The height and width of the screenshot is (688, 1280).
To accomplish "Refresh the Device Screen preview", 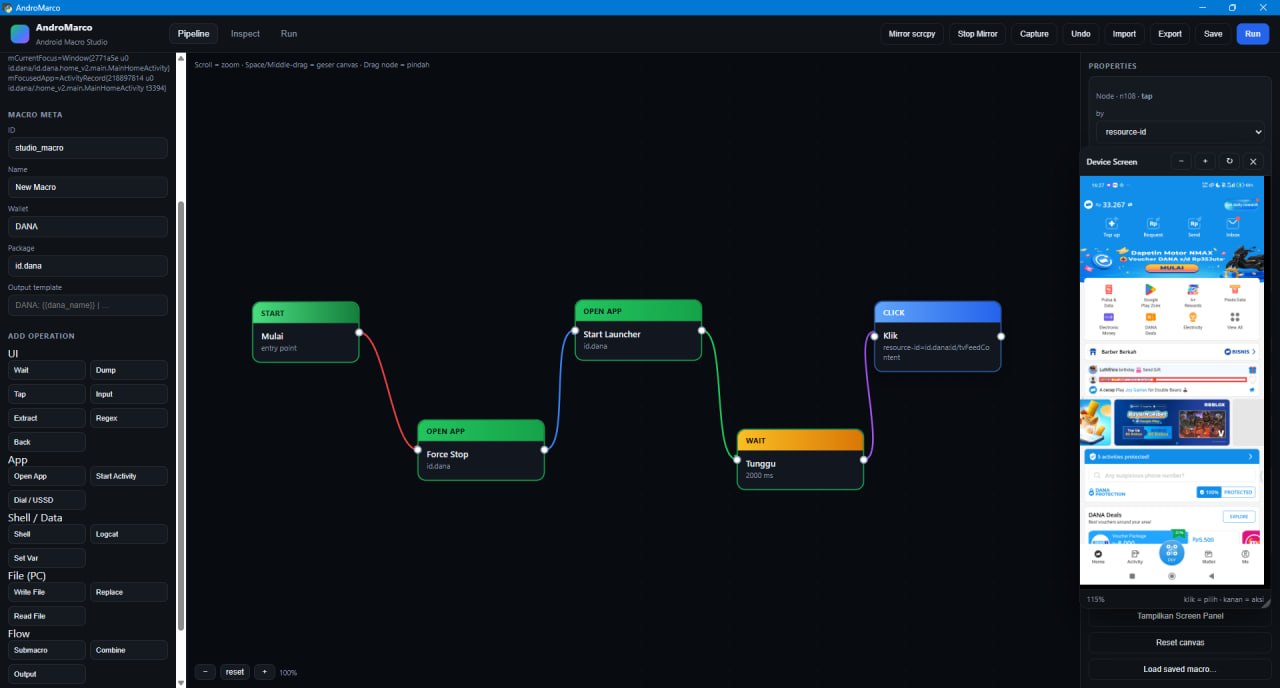I will coord(1229,161).
